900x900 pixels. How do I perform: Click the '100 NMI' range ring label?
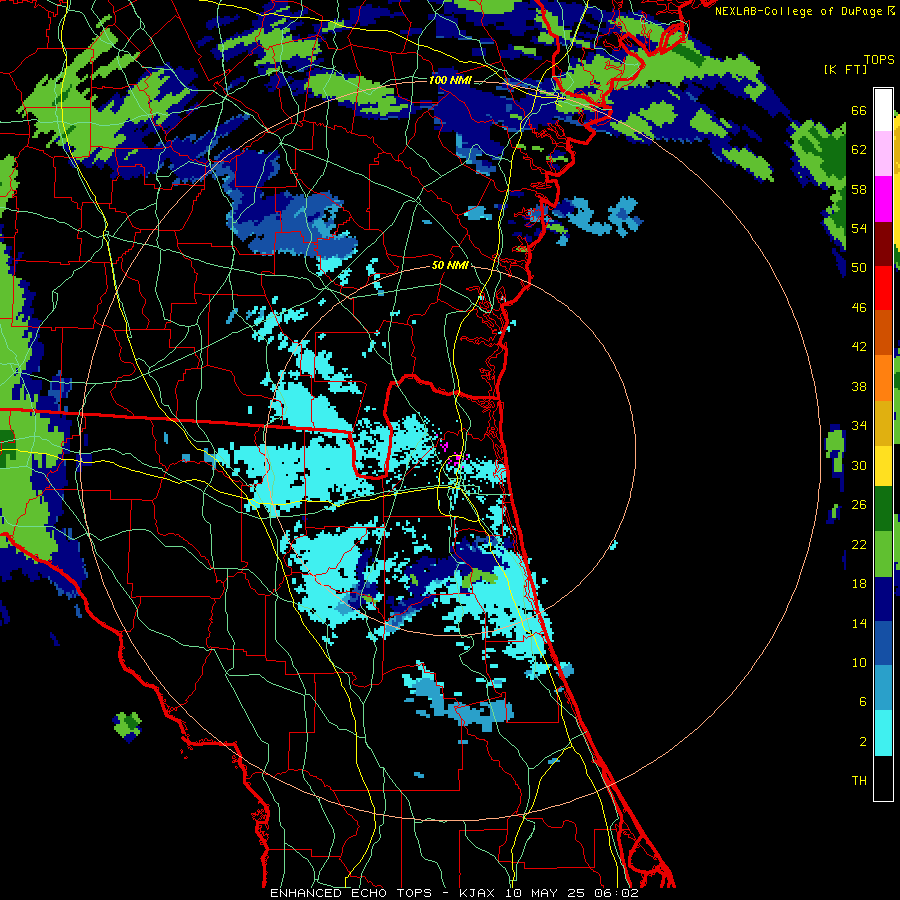tap(450, 80)
